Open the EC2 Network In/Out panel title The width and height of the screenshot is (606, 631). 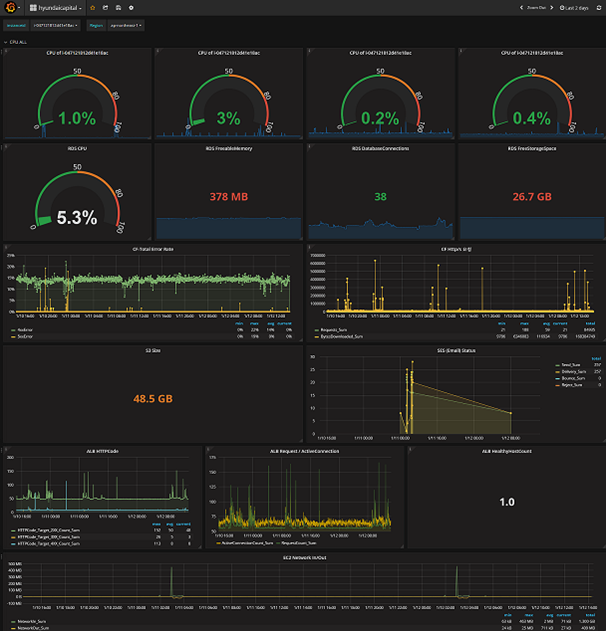pos(304,558)
